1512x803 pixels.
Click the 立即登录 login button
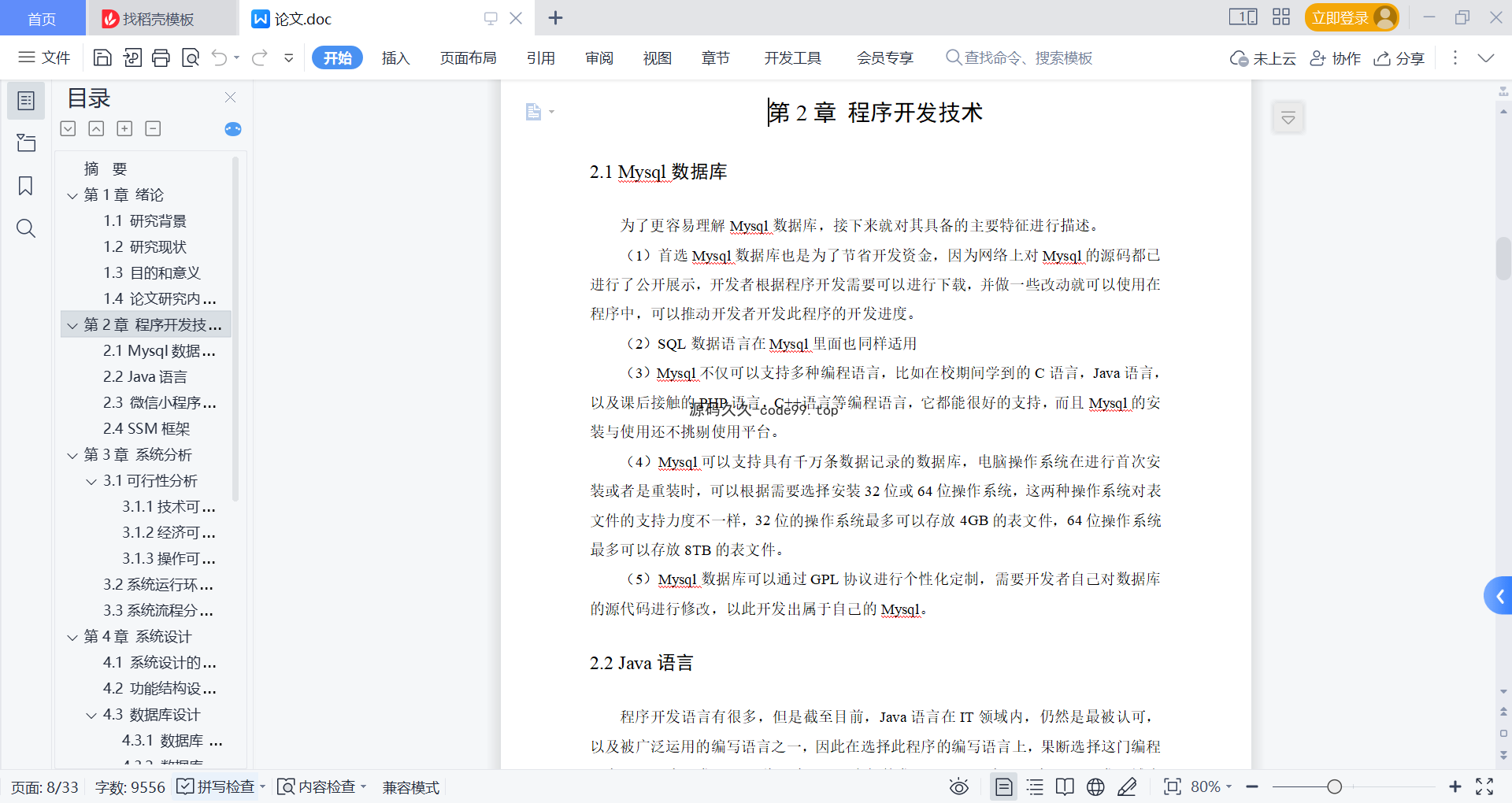pos(1351,17)
